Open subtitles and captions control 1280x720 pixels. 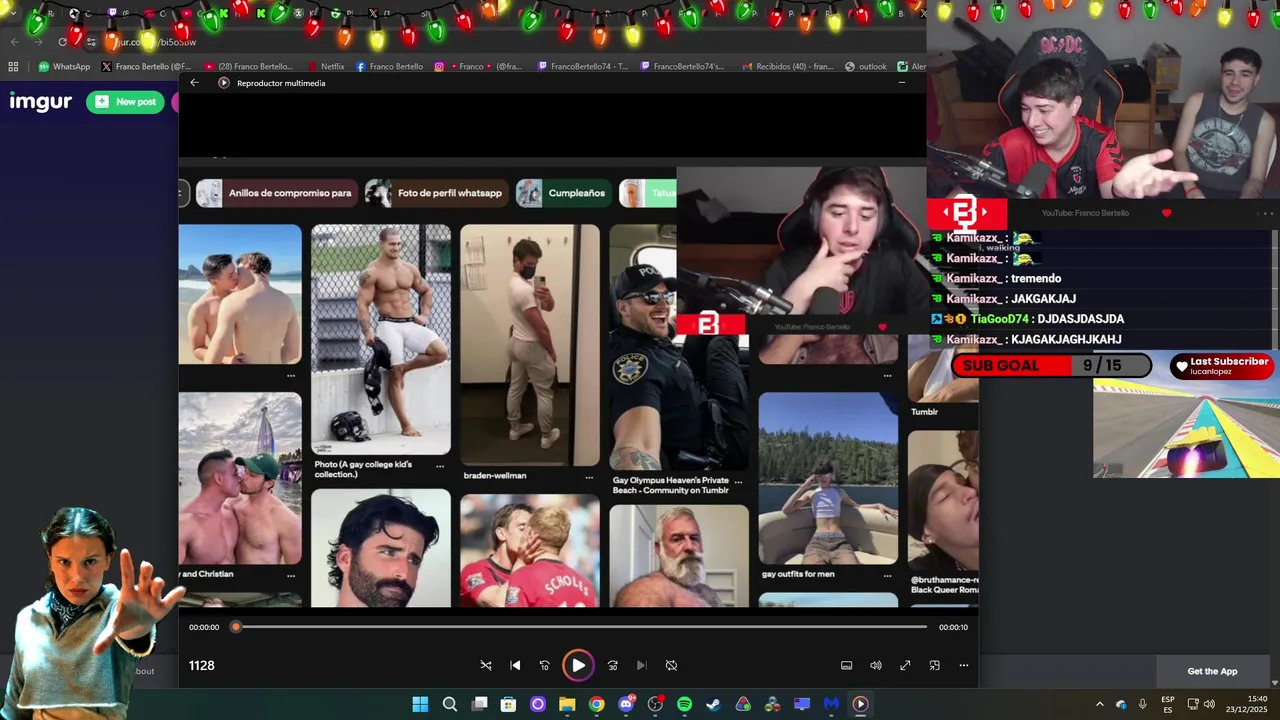coord(846,665)
